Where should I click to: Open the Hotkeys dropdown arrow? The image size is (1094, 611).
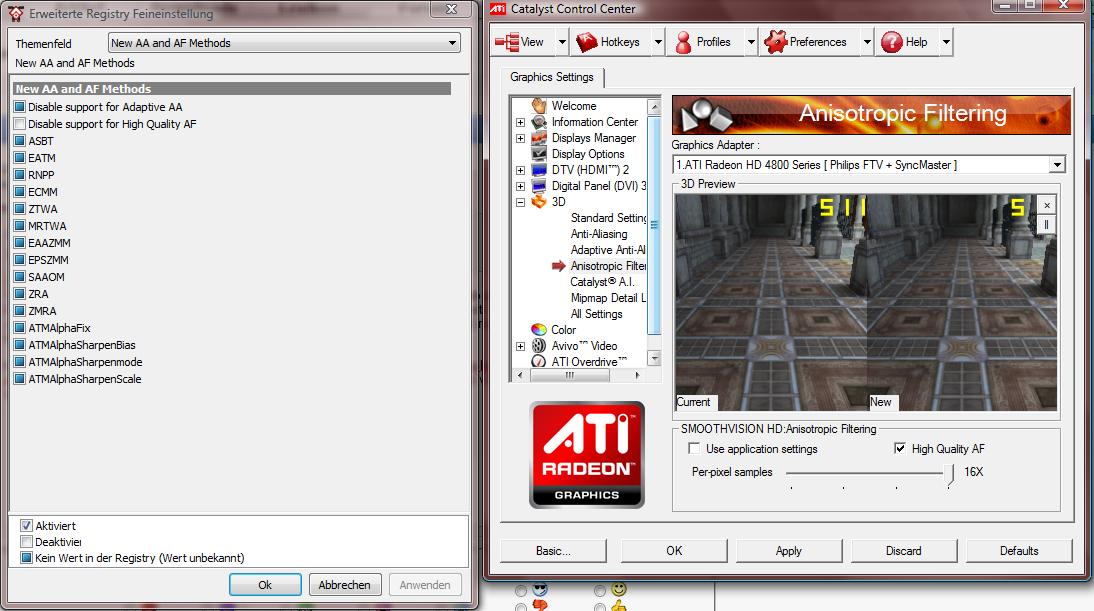pyautogui.click(x=658, y=42)
